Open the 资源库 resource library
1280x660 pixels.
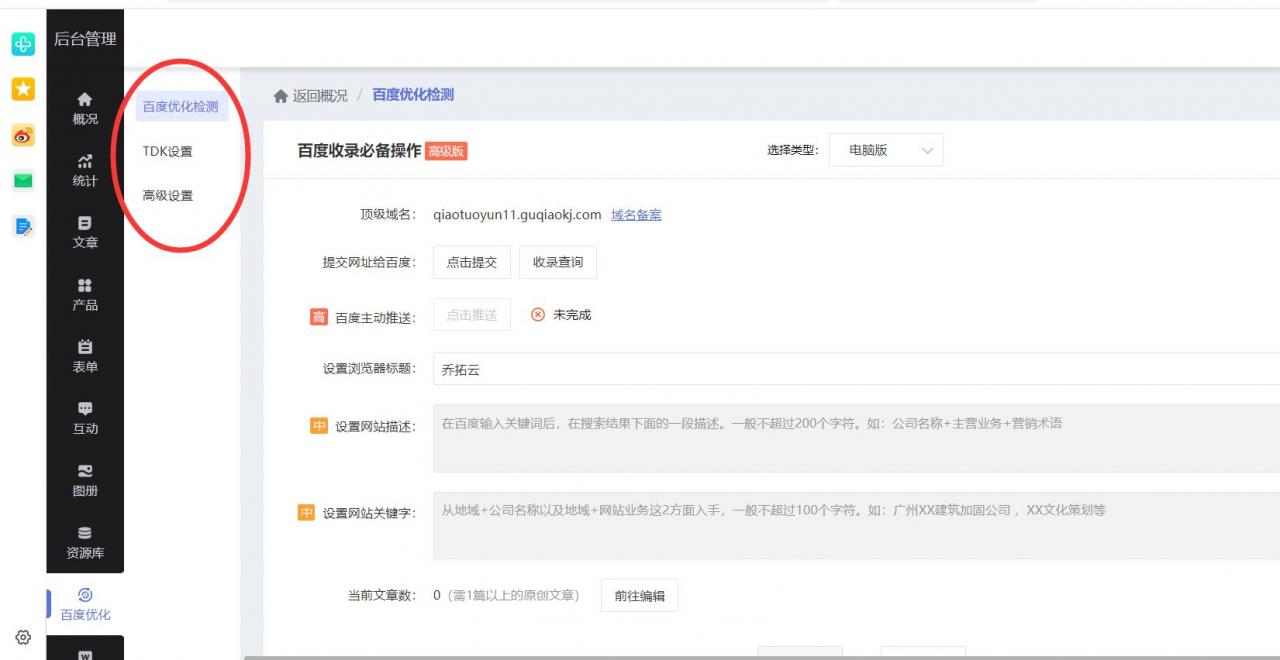[x=85, y=542]
